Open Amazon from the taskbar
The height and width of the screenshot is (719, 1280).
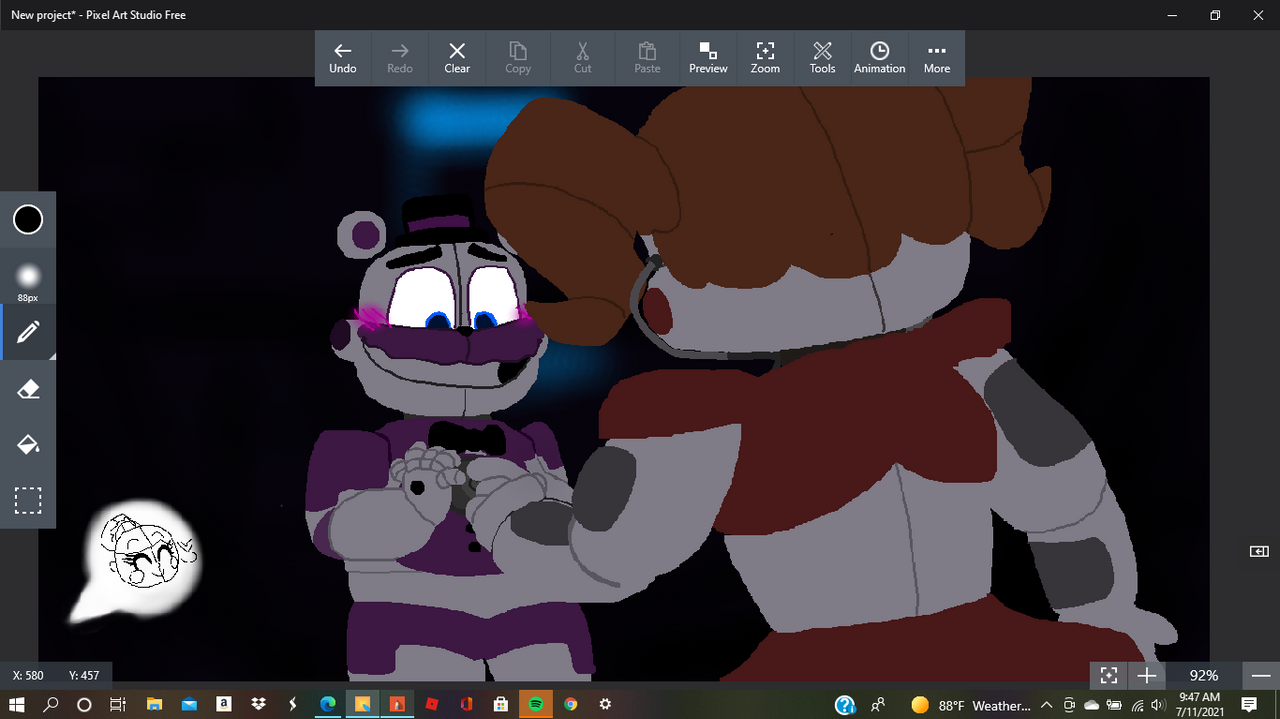pyautogui.click(x=223, y=704)
